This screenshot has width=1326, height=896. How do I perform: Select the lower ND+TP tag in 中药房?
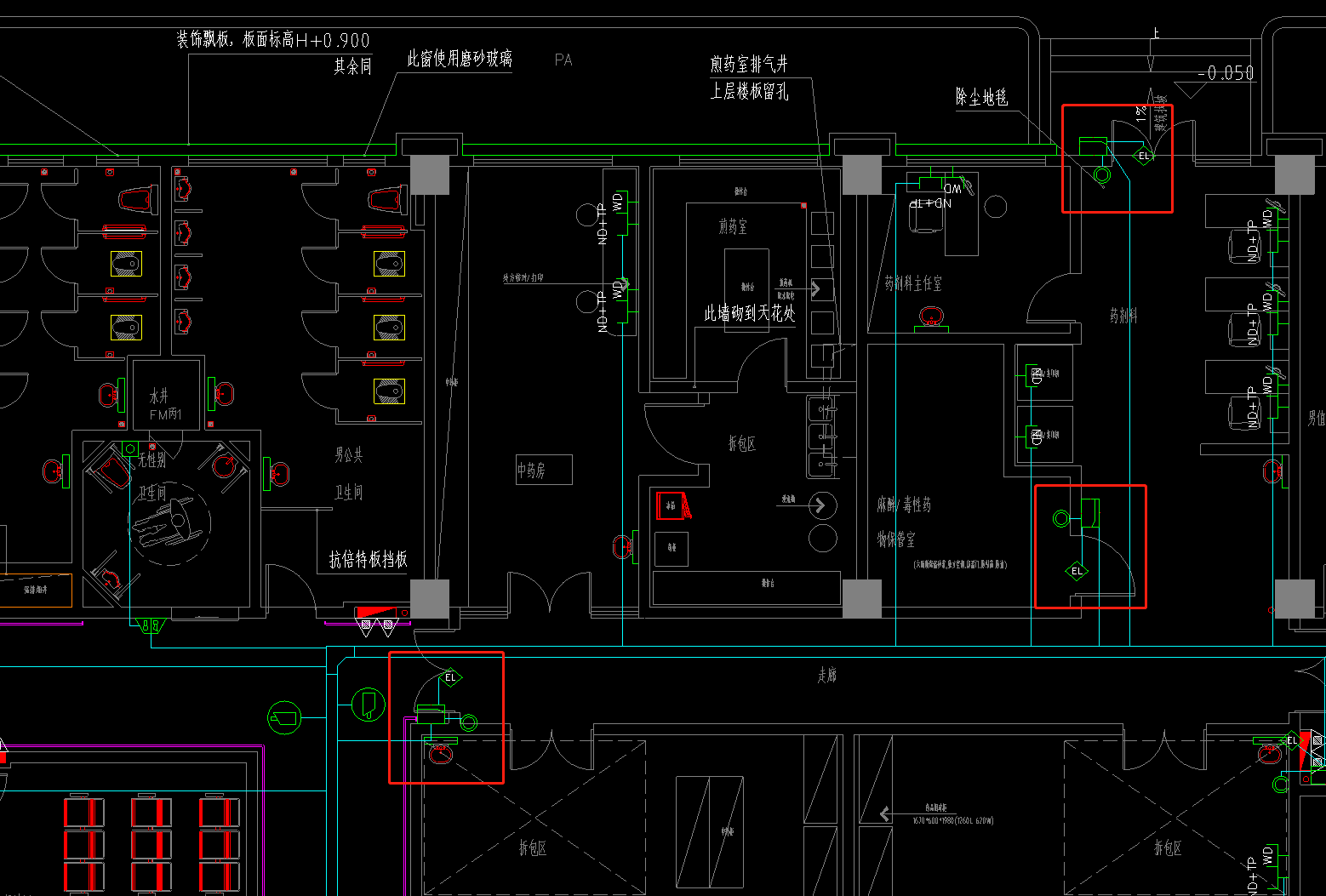(603, 311)
